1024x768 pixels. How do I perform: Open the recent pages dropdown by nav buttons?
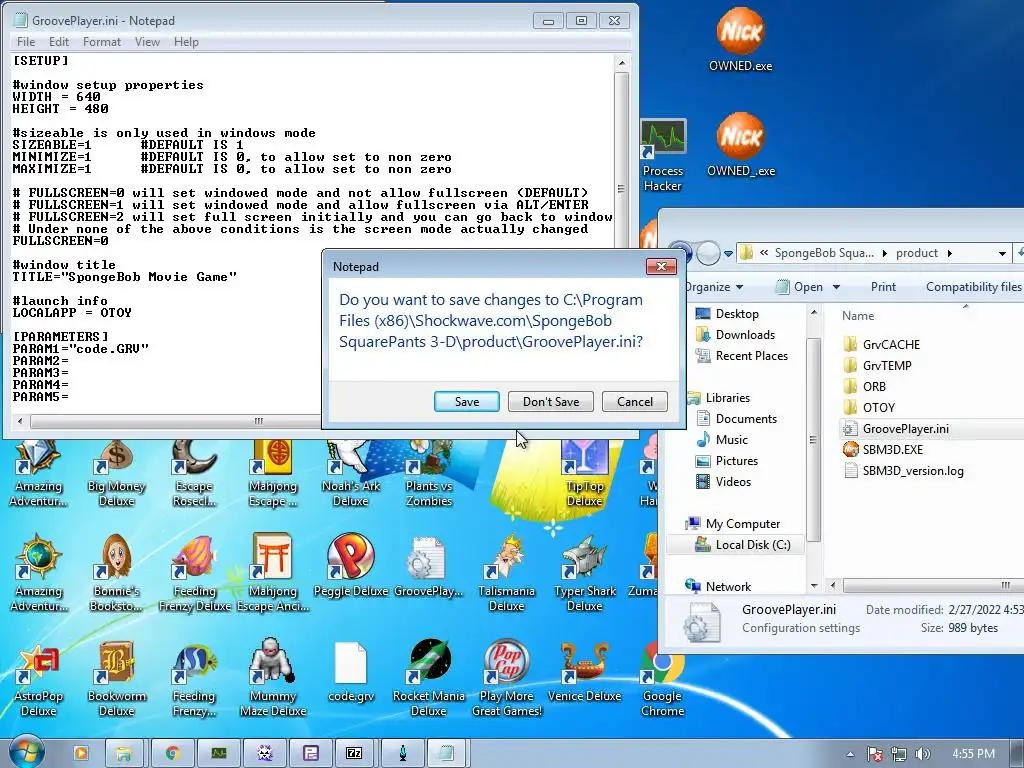pos(728,253)
